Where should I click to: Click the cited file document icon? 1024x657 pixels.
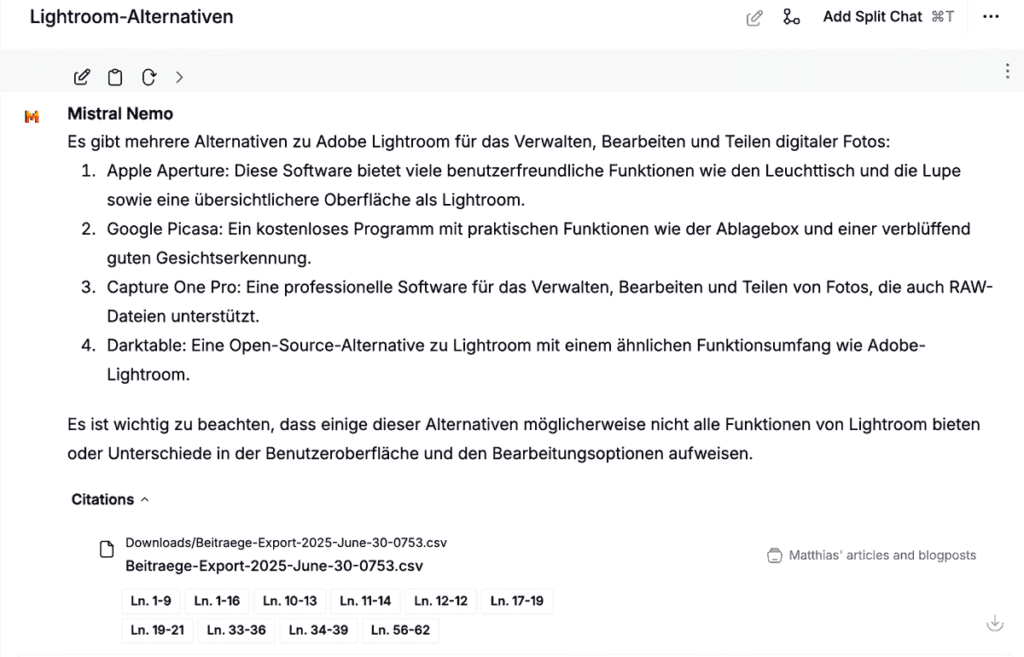106,549
